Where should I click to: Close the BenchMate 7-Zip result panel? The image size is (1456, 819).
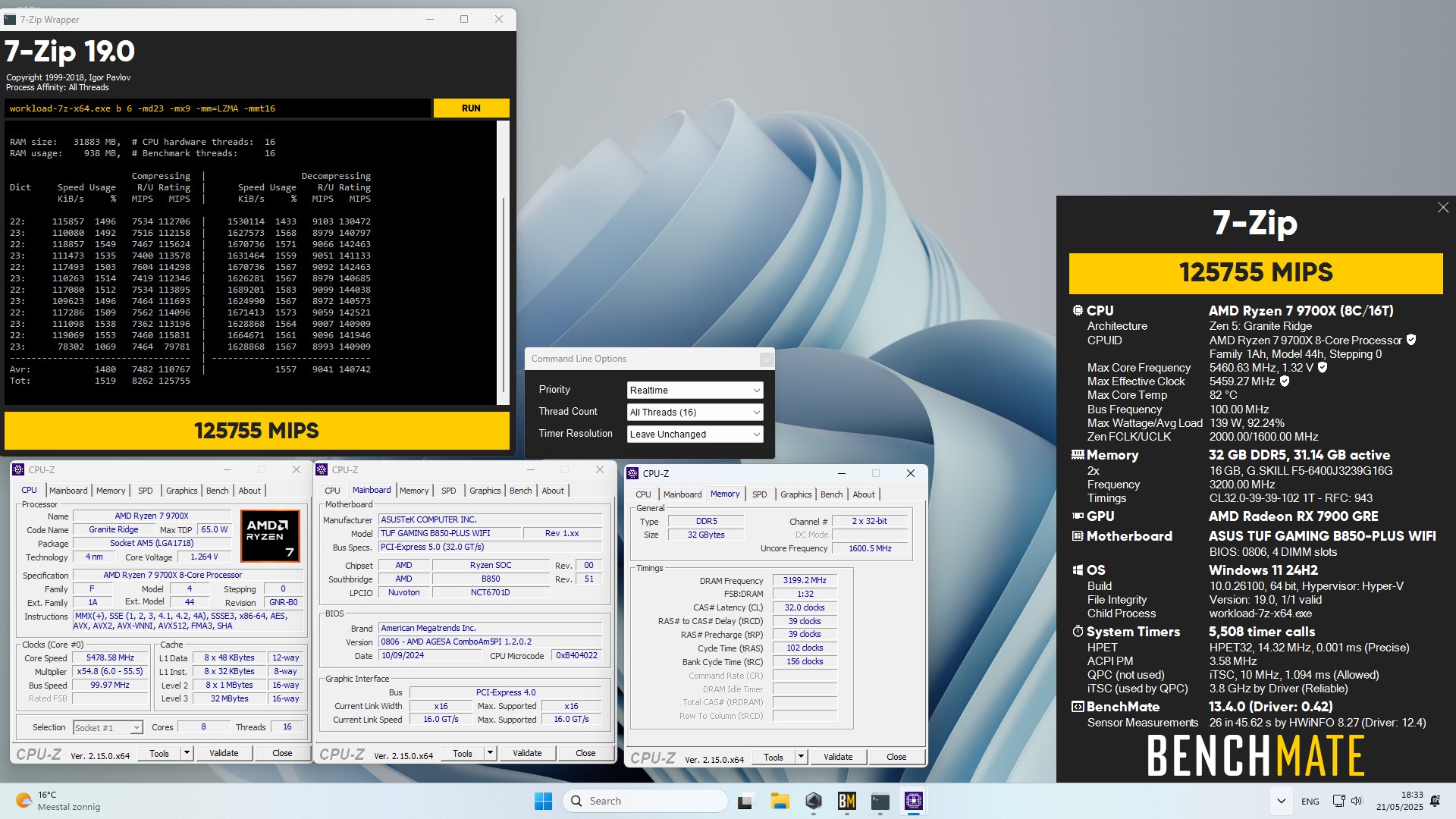[1442, 208]
